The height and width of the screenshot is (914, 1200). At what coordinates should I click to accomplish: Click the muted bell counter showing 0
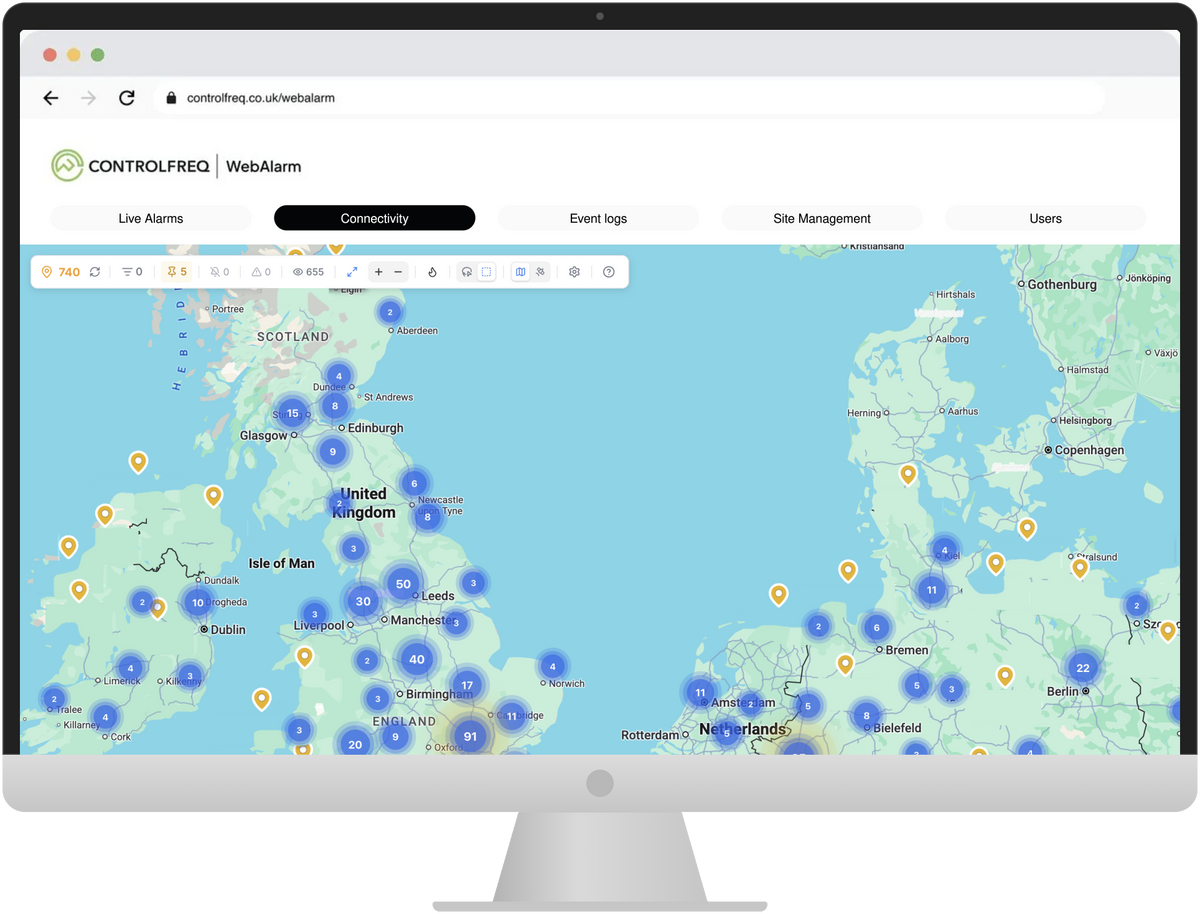click(x=220, y=272)
